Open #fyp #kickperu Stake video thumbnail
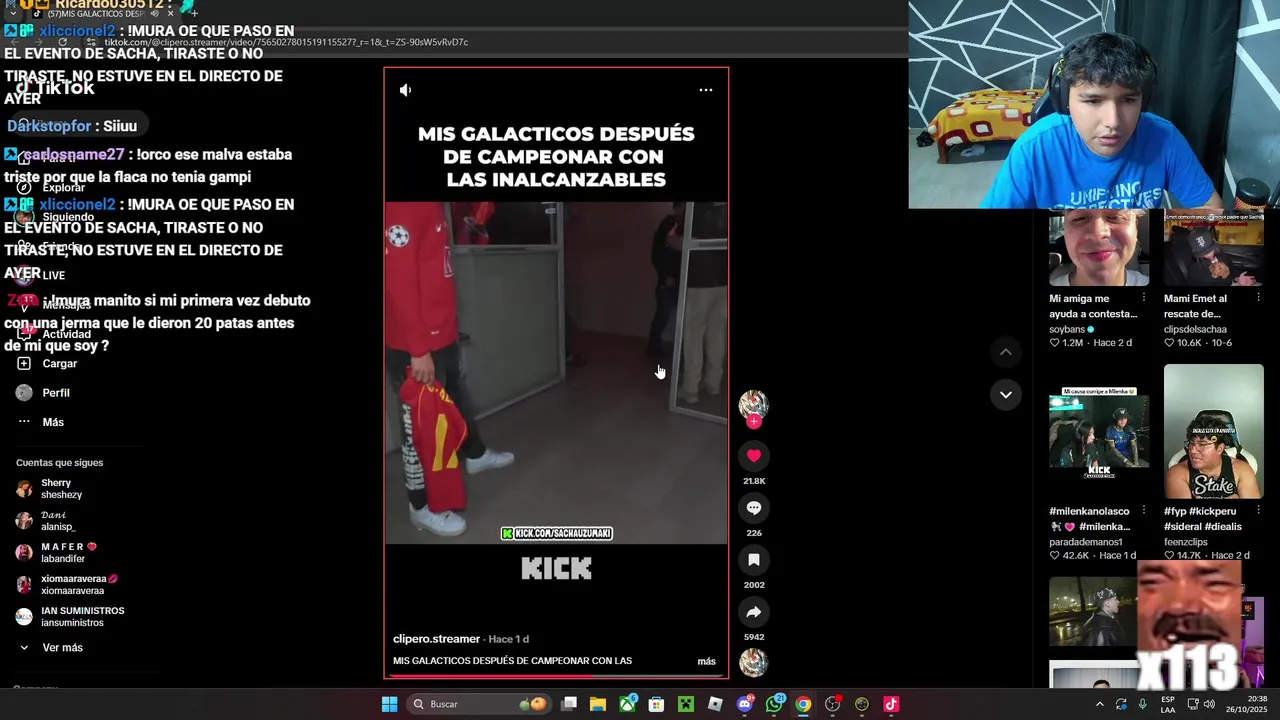This screenshot has height=720, width=1280. [1214, 431]
